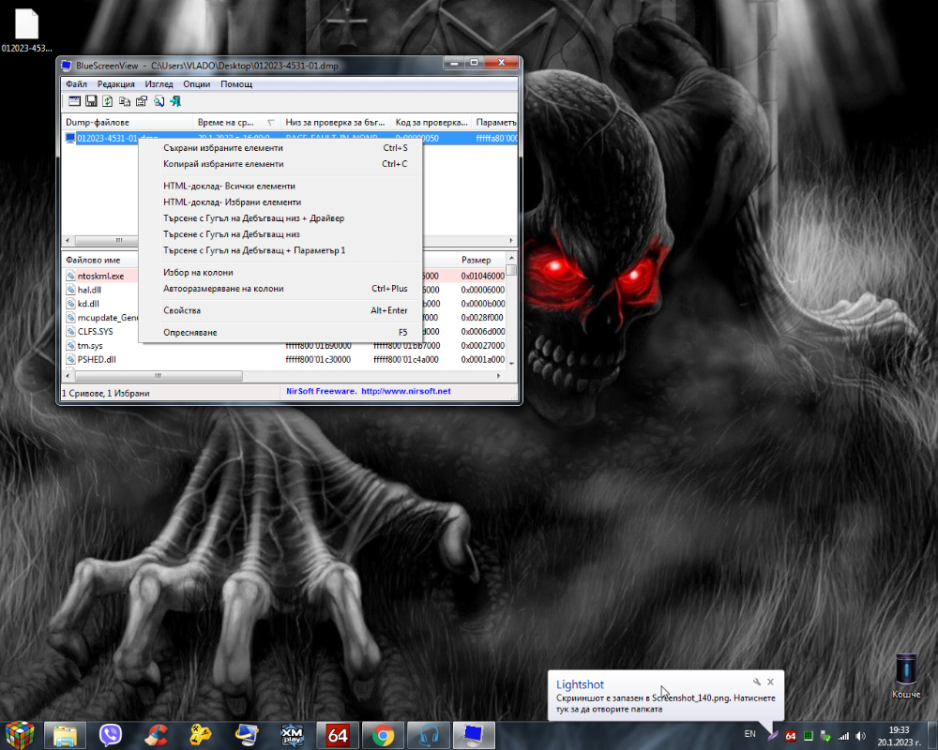The image size is (938, 750).
Task: Sort by Файлово име column header
Action: coord(93,260)
